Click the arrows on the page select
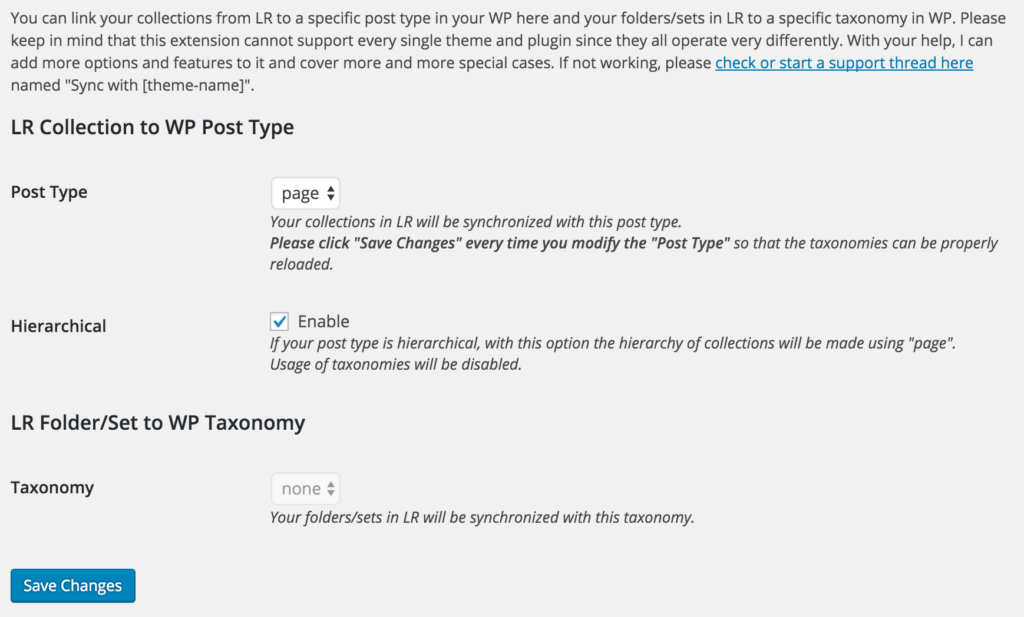This screenshot has width=1024, height=617. tap(331, 193)
